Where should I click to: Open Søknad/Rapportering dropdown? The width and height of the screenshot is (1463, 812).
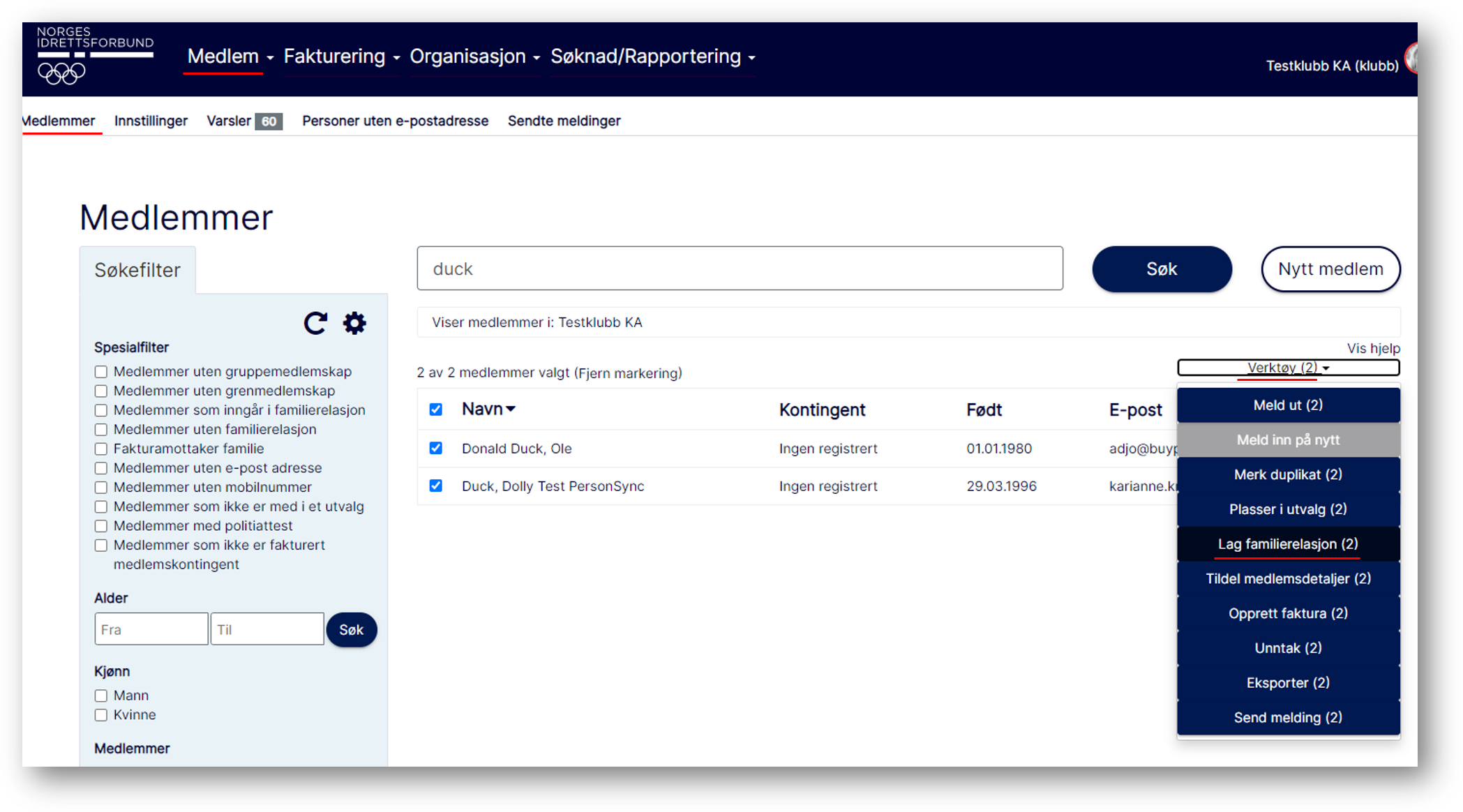[x=652, y=57]
